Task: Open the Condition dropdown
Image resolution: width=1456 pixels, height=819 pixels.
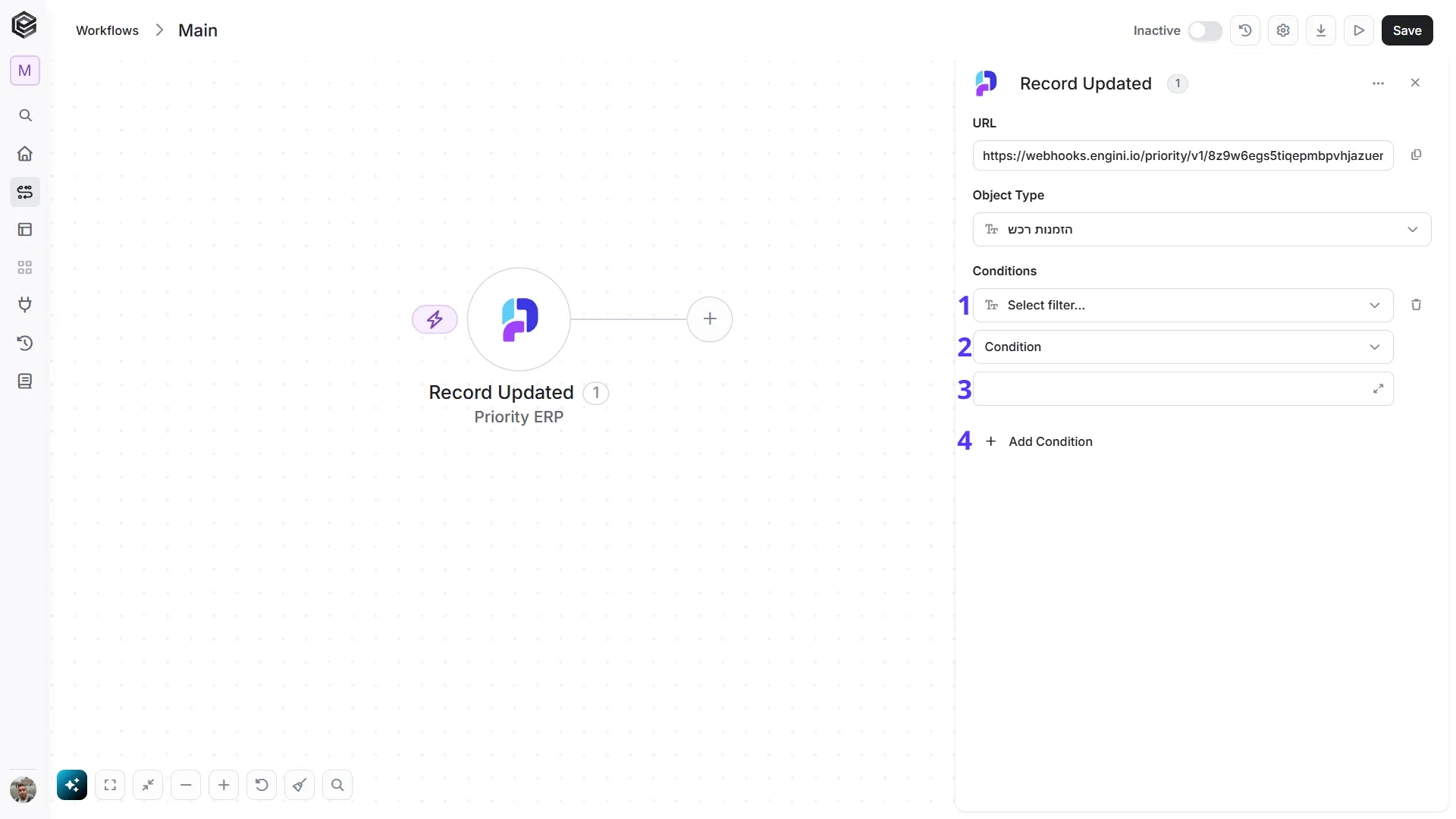Action: click(1183, 347)
